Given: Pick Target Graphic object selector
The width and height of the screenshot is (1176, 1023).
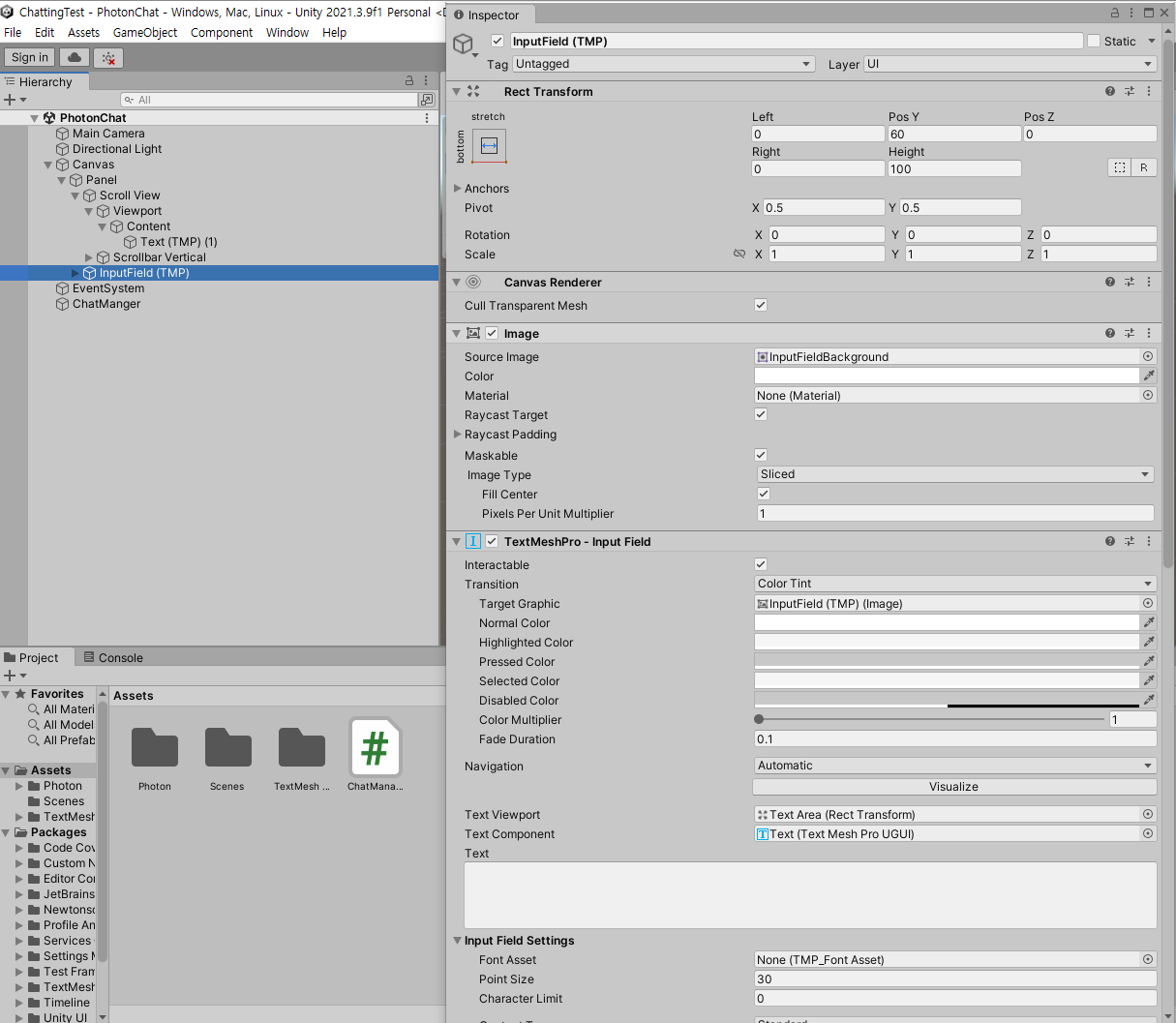Looking at the screenshot, I should (x=1148, y=603).
